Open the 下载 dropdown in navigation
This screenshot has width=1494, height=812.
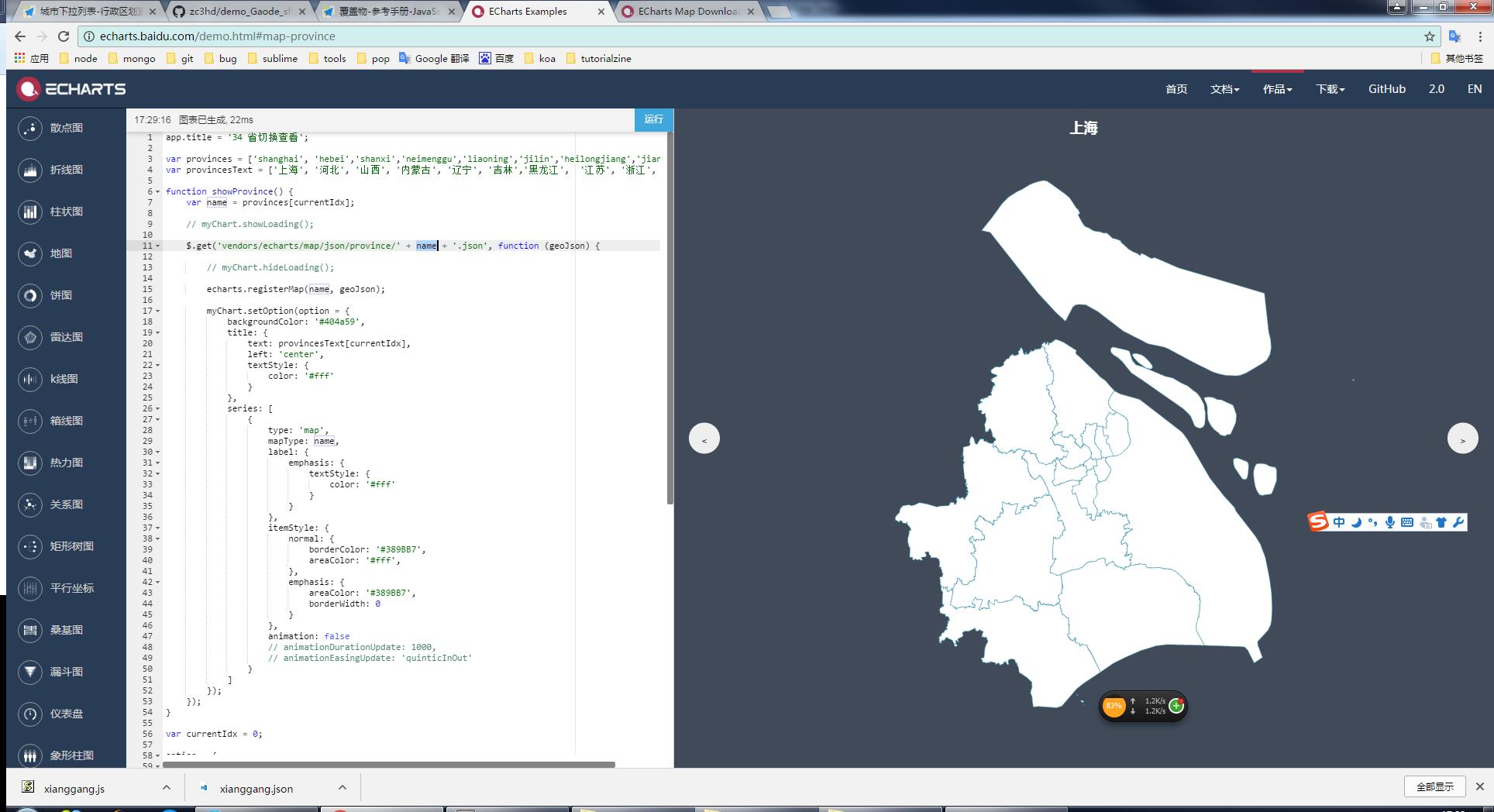1330,89
